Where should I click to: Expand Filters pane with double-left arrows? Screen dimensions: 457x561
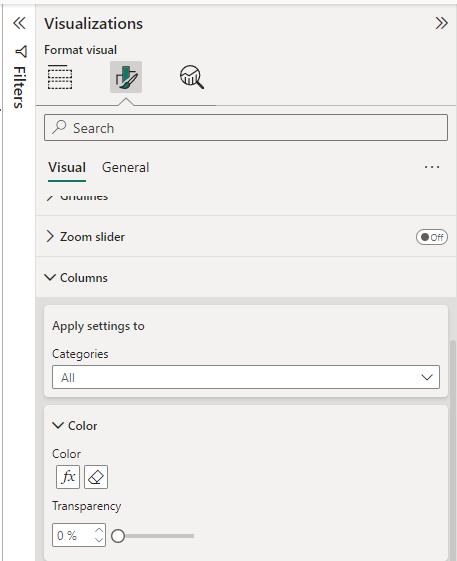point(19,23)
